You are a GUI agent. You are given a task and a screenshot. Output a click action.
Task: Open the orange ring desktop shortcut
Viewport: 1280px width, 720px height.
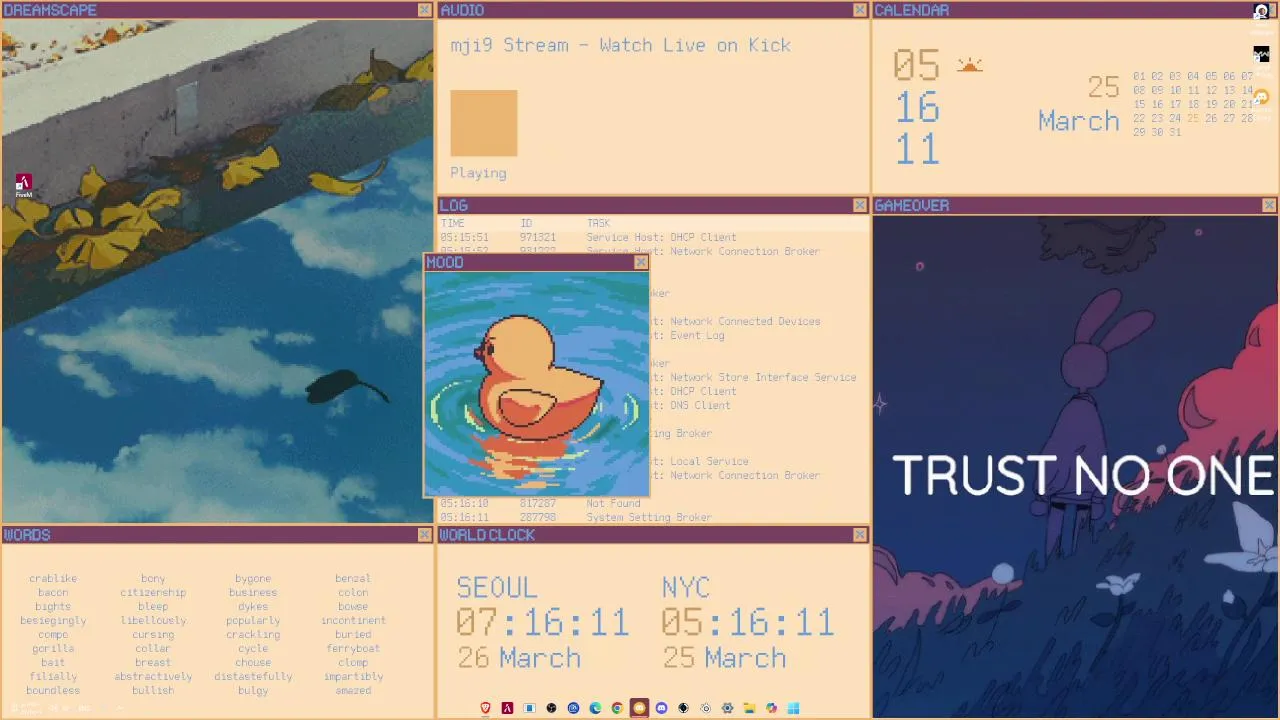point(1261,97)
